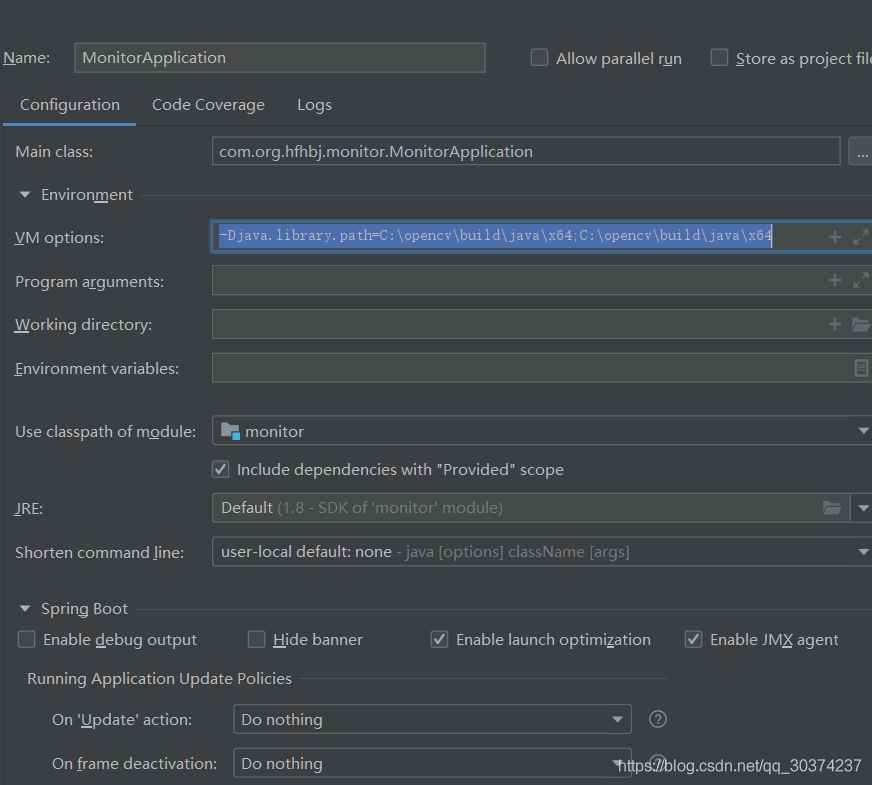Expand the VM options field editor
872x785 pixels.
[x=860, y=237]
